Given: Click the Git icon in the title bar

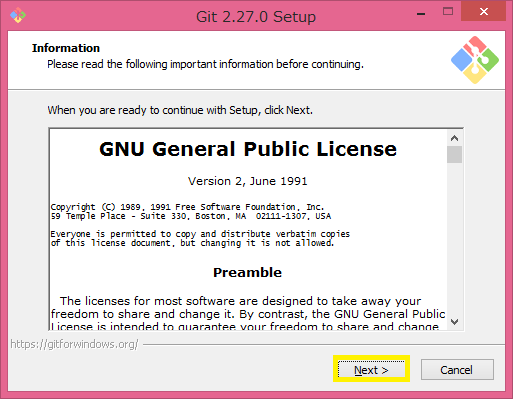Looking at the screenshot, I should coord(18,15).
